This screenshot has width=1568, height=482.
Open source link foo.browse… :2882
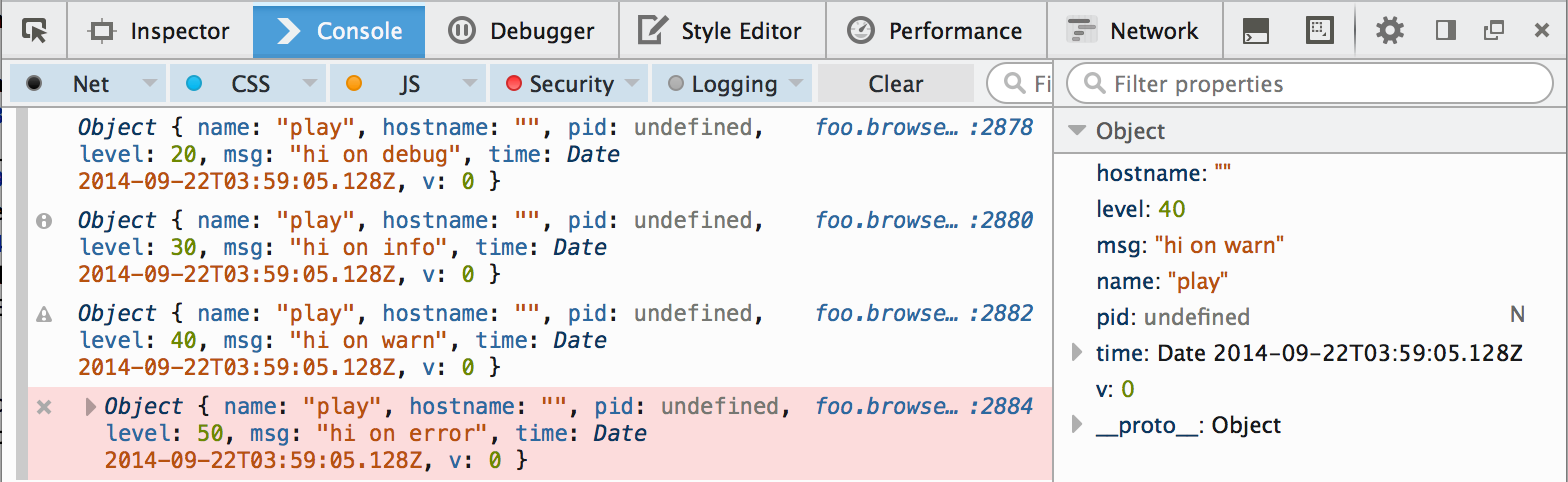[924, 313]
